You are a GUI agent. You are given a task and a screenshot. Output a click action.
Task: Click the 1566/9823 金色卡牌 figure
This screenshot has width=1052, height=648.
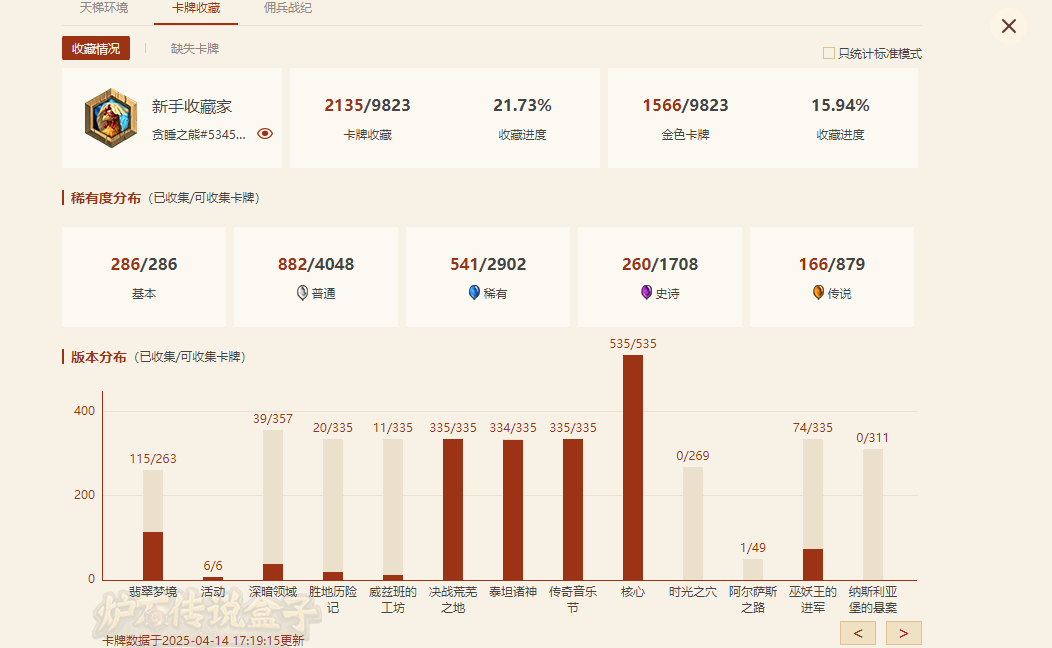coord(685,105)
